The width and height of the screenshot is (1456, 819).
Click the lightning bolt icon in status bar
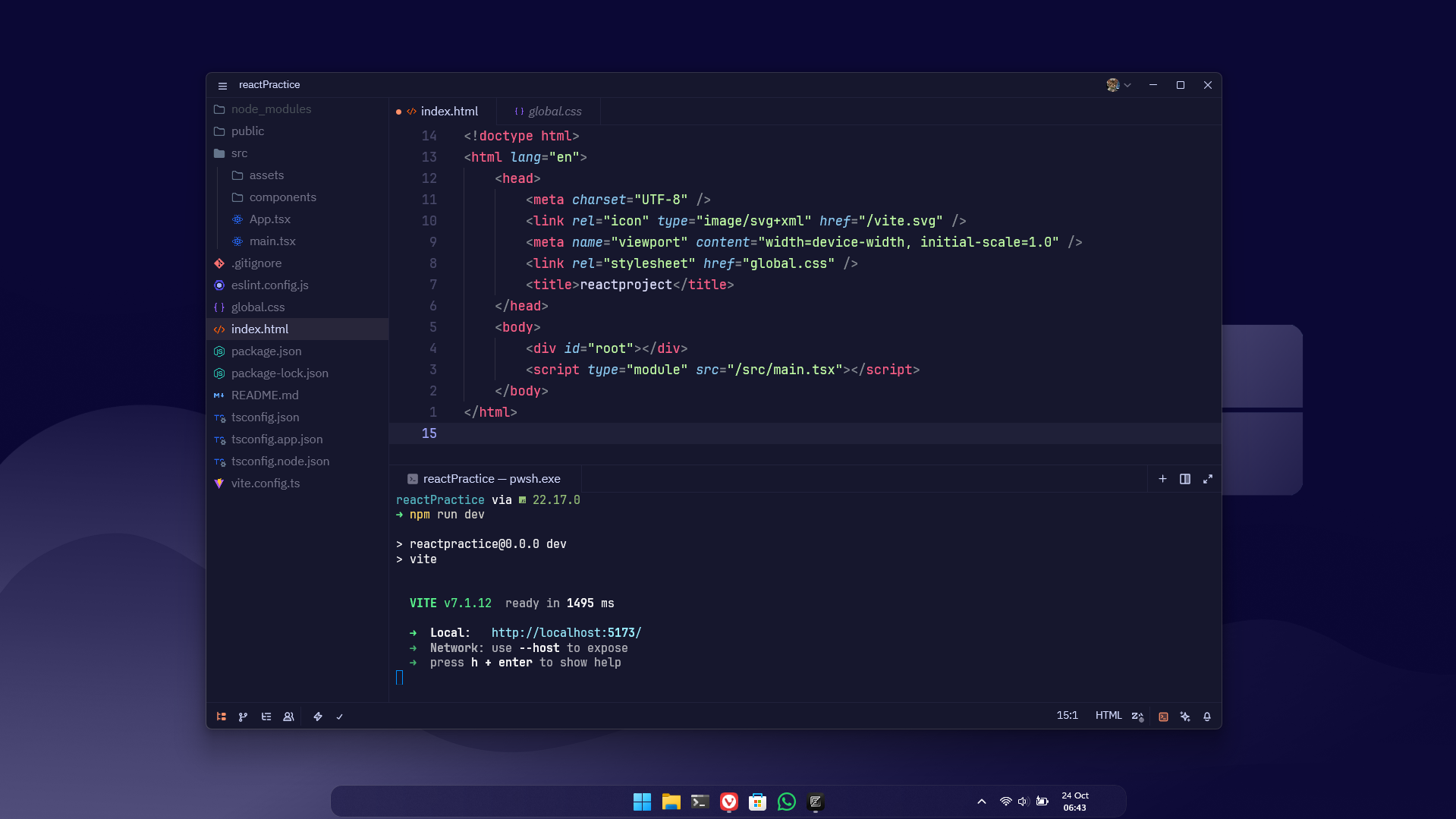click(318, 717)
